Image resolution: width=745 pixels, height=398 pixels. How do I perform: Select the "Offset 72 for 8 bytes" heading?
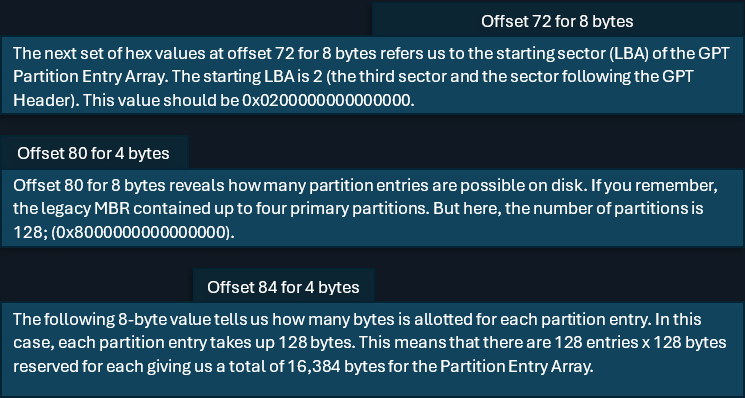coord(557,21)
